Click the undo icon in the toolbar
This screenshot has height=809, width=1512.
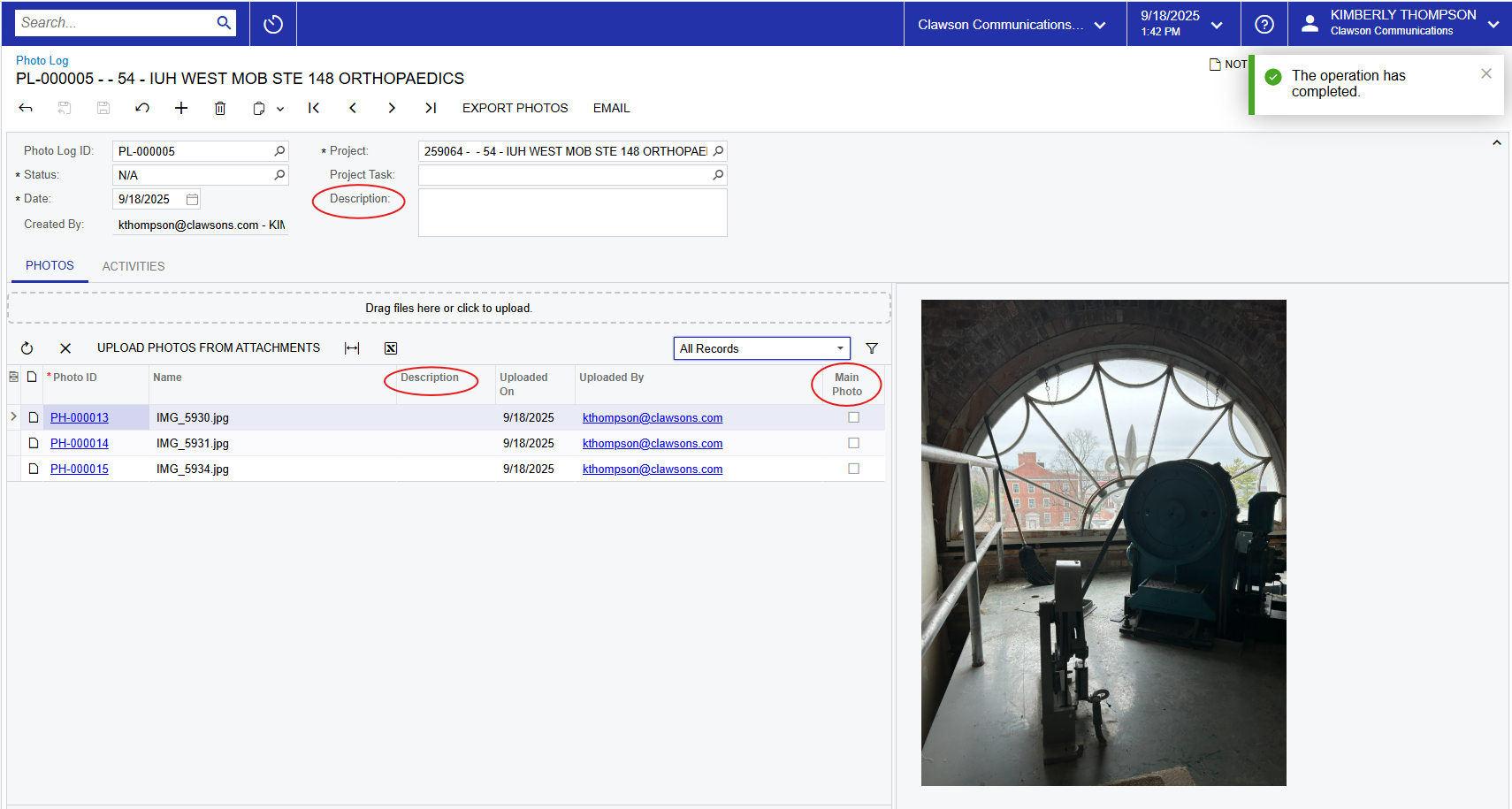coord(142,108)
